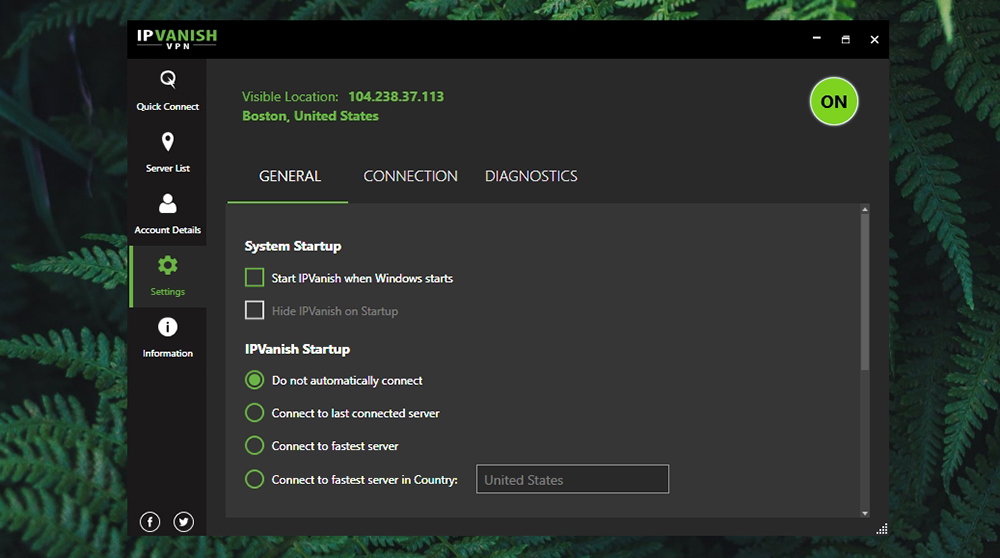Image resolution: width=1000 pixels, height=558 pixels.
Task: Switch to the DIAGNOSTICS tab
Action: [531, 177]
